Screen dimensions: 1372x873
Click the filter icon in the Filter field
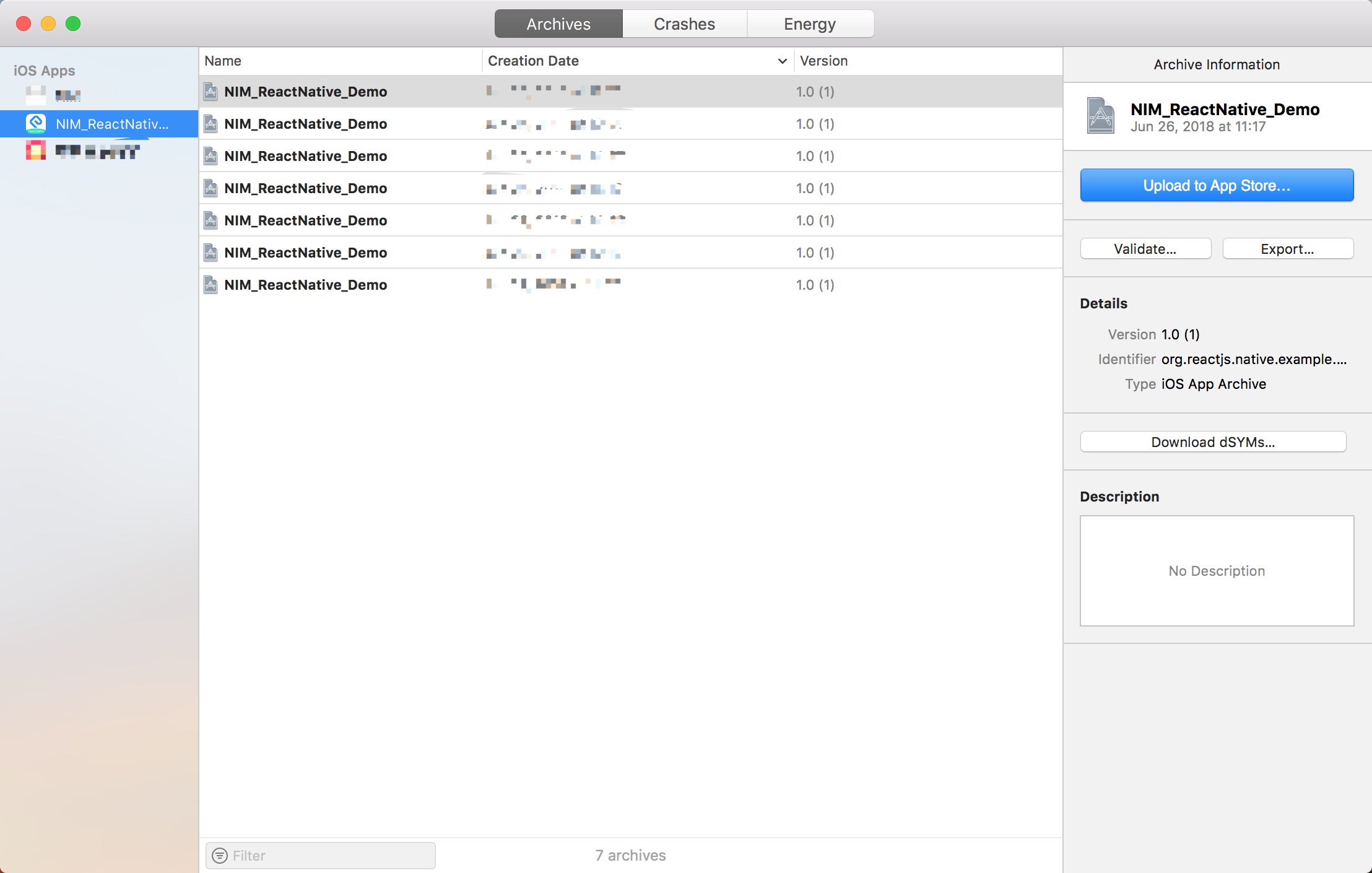pyautogui.click(x=220, y=856)
